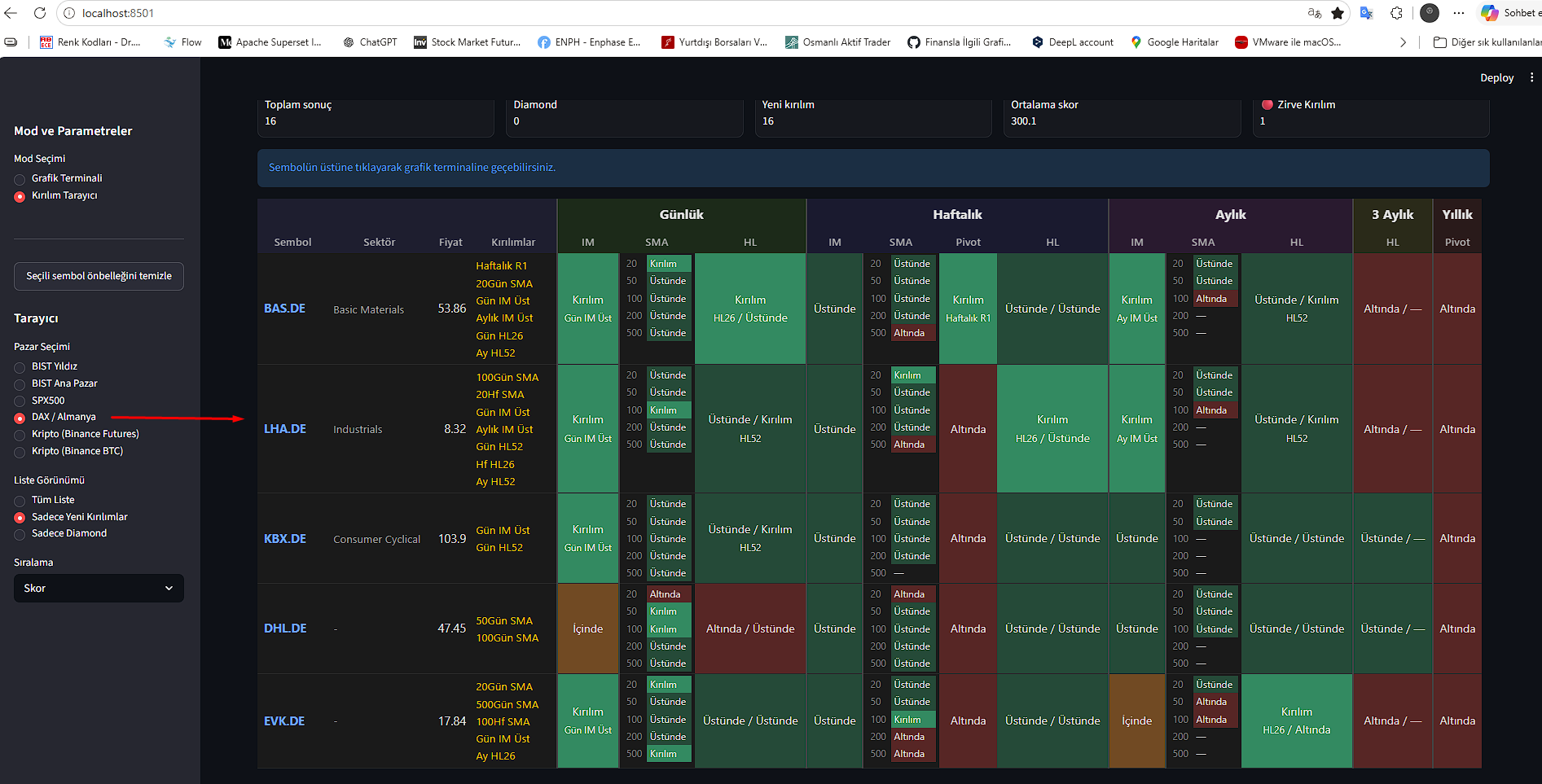
Task: Bookmark page with the star icon
Action: [1337, 13]
